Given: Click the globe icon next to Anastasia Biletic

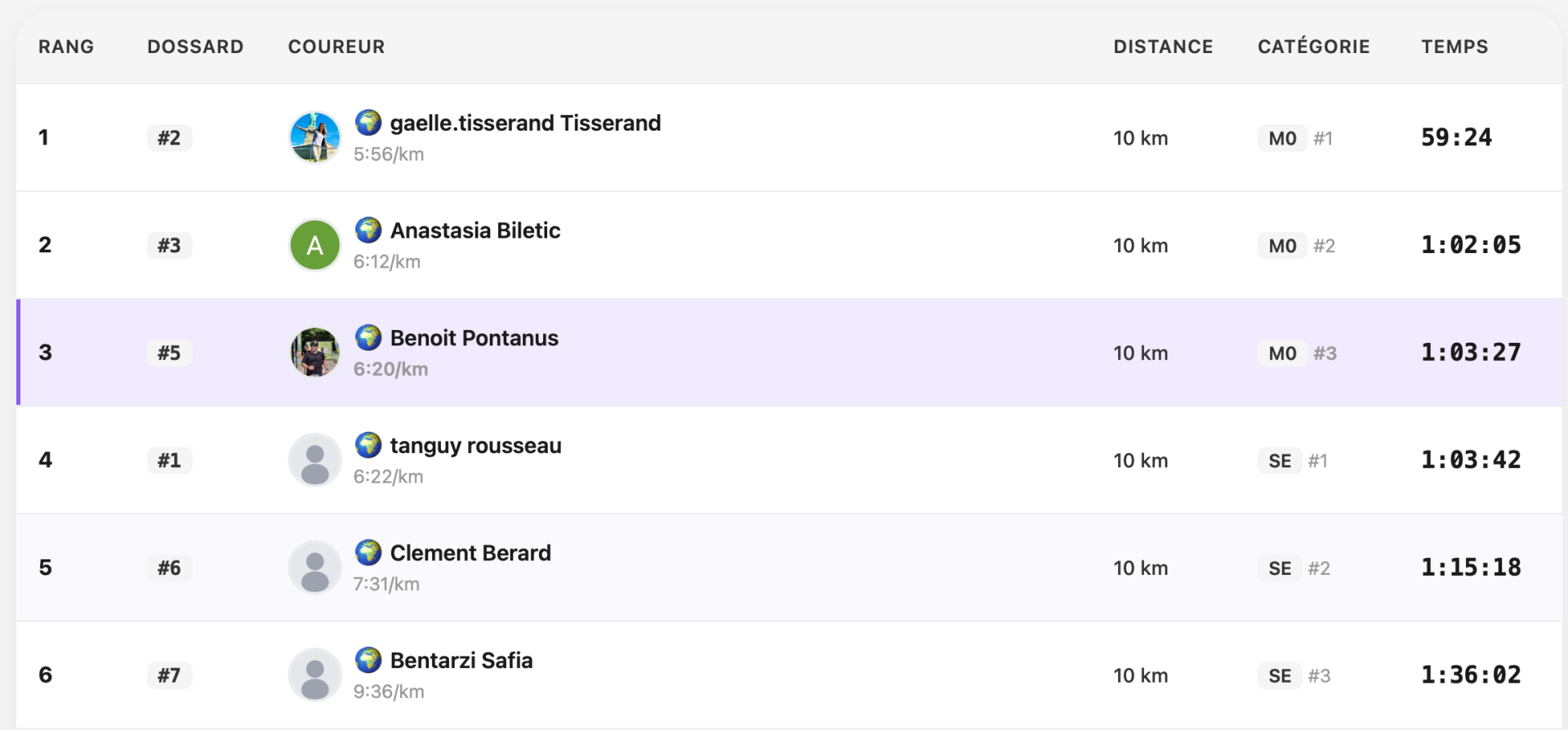Looking at the screenshot, I should pyautogui.click(x=368, y=230).
